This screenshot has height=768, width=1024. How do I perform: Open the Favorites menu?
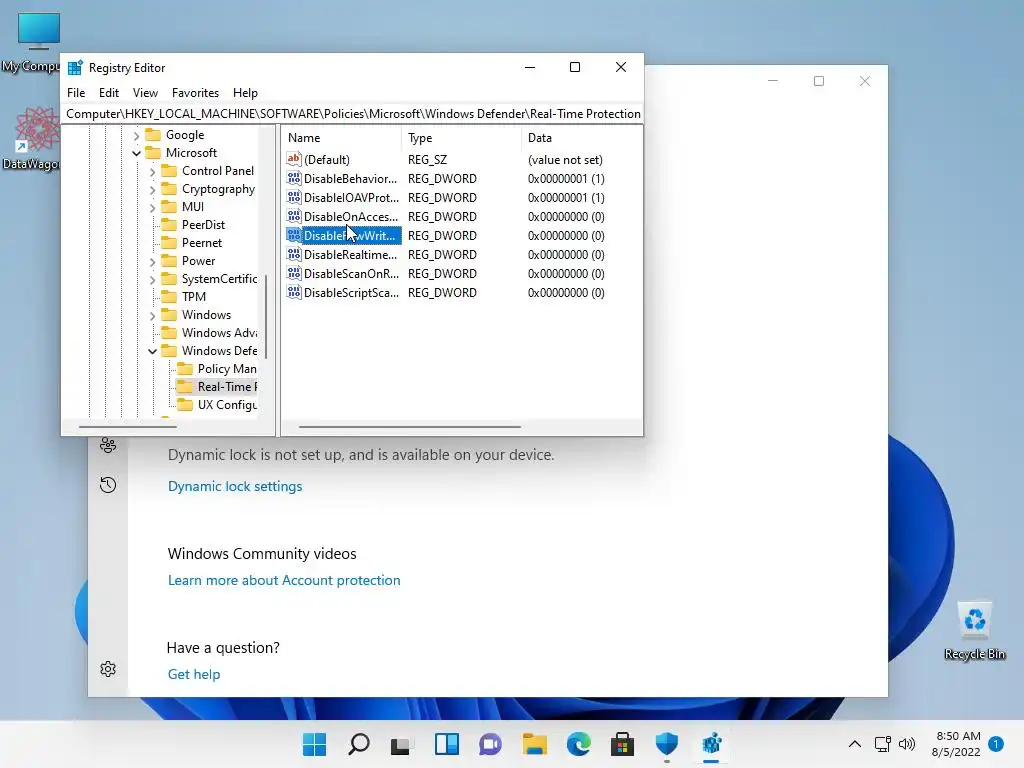pyautogui.click(x=195, y=93)
